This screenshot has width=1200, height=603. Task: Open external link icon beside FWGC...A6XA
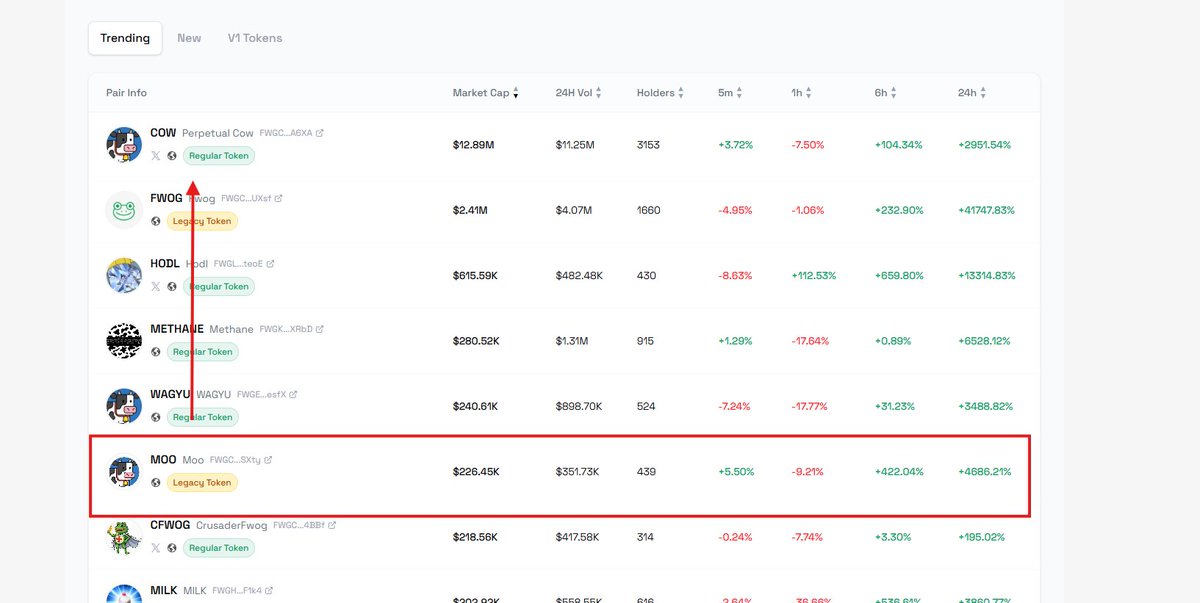(320, 133)
